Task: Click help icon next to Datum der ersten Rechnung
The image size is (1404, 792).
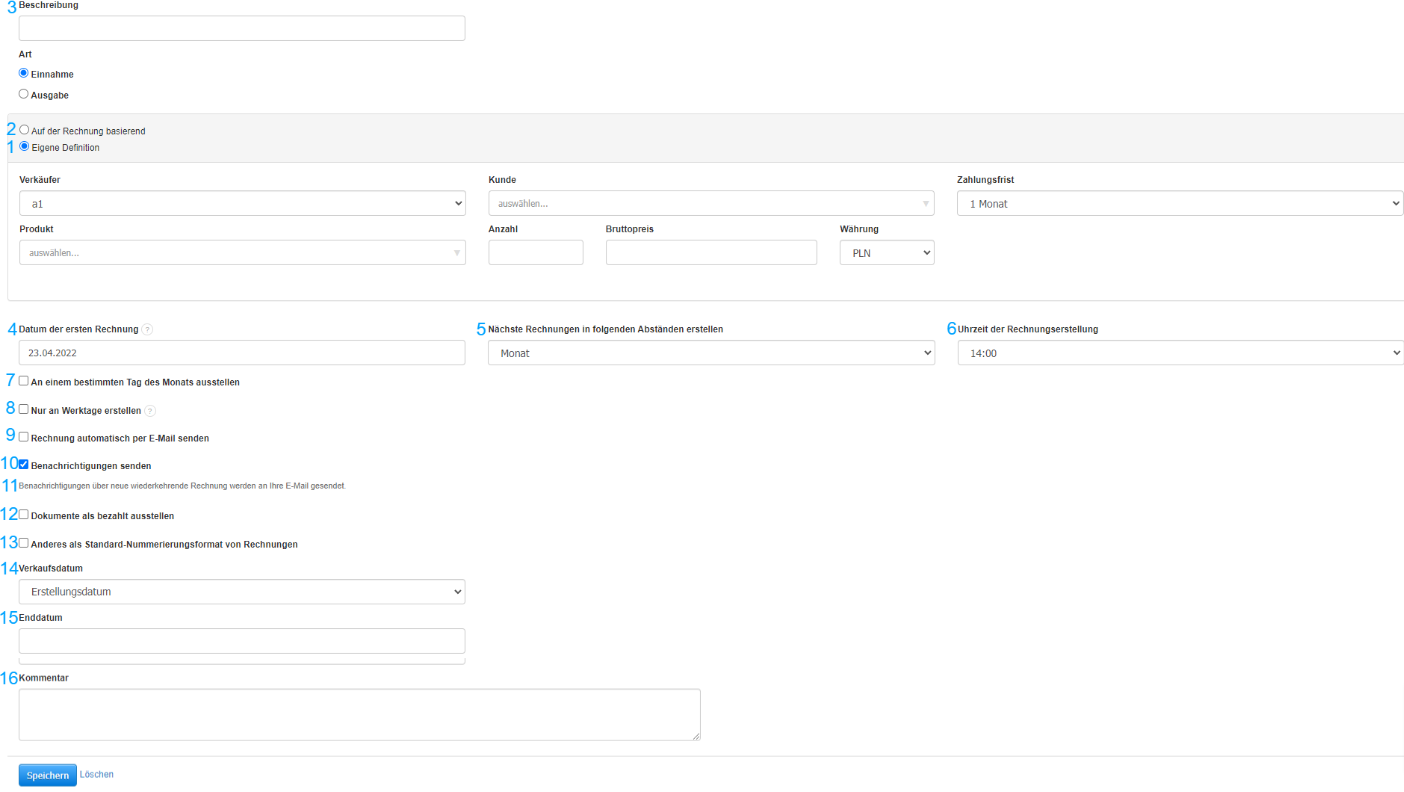Action: point(147,329)
